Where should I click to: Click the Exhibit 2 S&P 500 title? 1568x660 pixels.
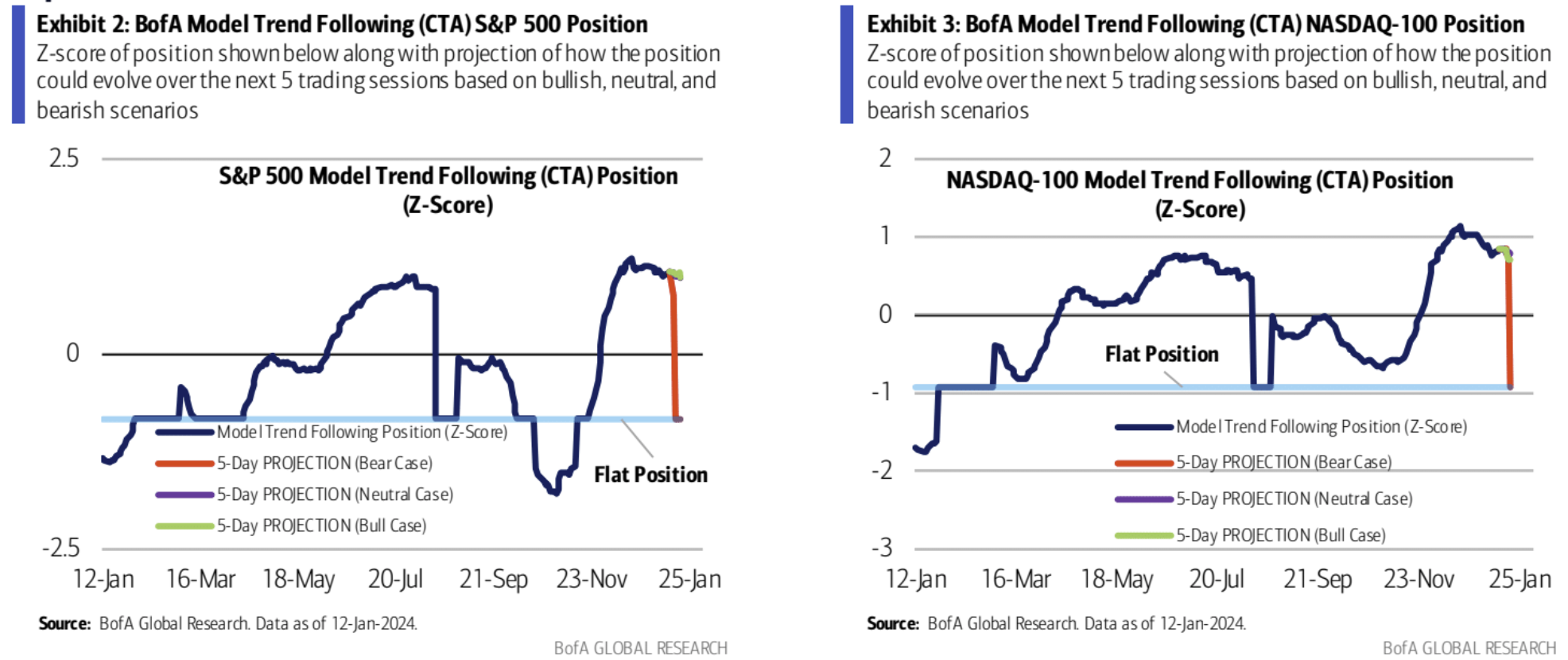pos(342,24)
